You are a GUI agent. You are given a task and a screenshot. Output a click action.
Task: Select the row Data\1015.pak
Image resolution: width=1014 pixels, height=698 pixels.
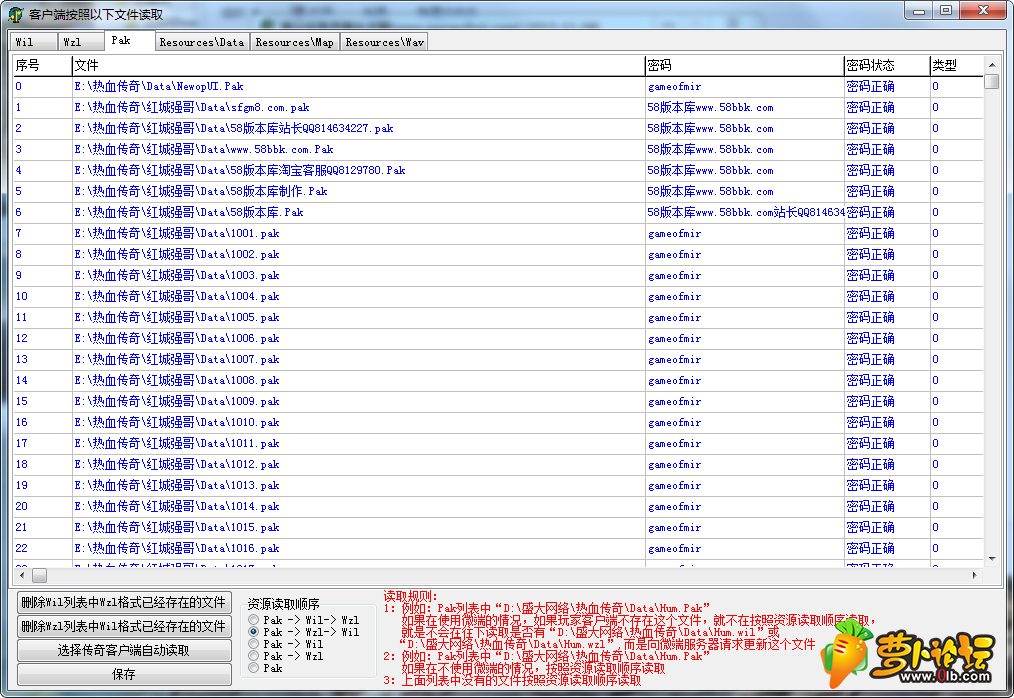coord(498,528)
